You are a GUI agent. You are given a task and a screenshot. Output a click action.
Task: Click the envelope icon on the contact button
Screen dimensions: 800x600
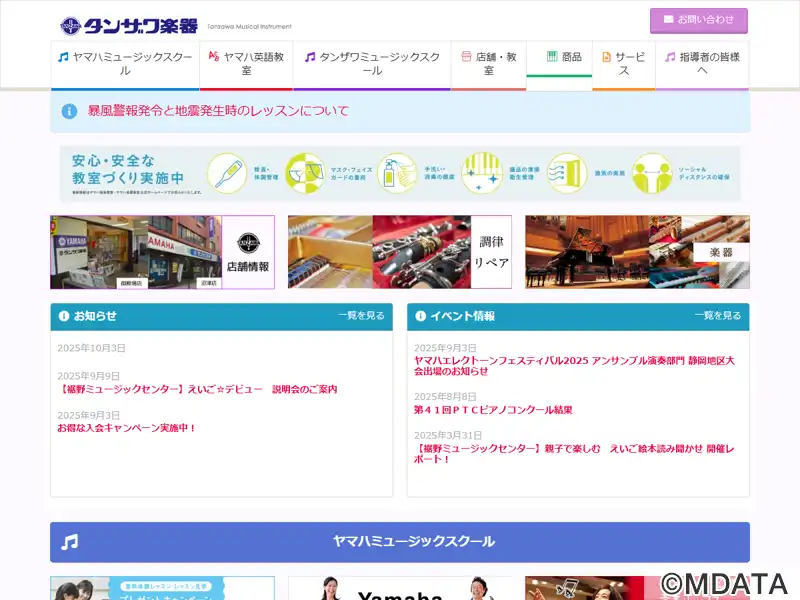point(668,20)
